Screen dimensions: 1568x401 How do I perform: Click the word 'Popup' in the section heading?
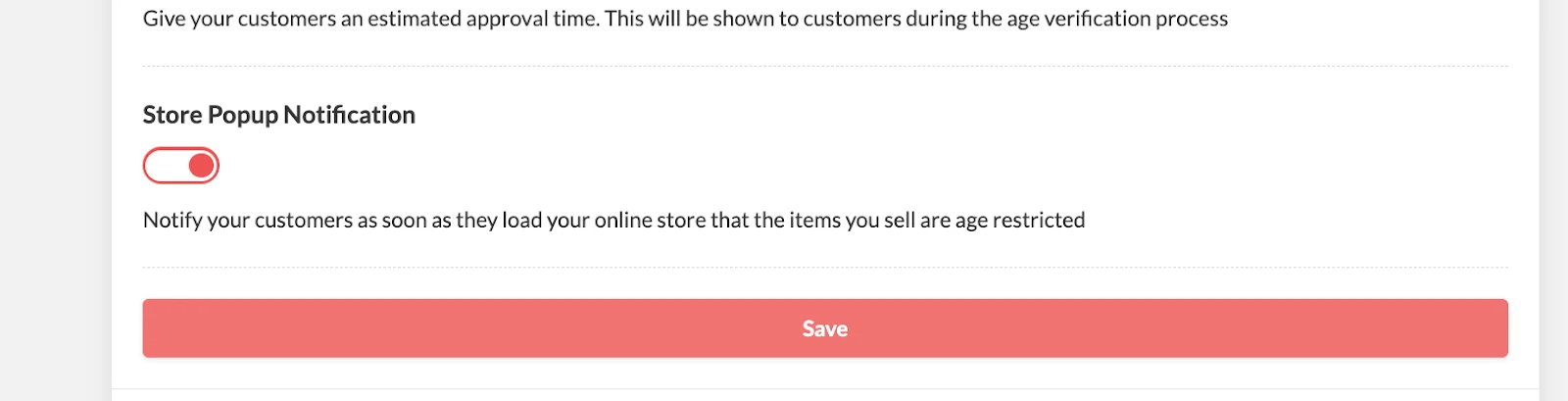(x=243, y=116)
